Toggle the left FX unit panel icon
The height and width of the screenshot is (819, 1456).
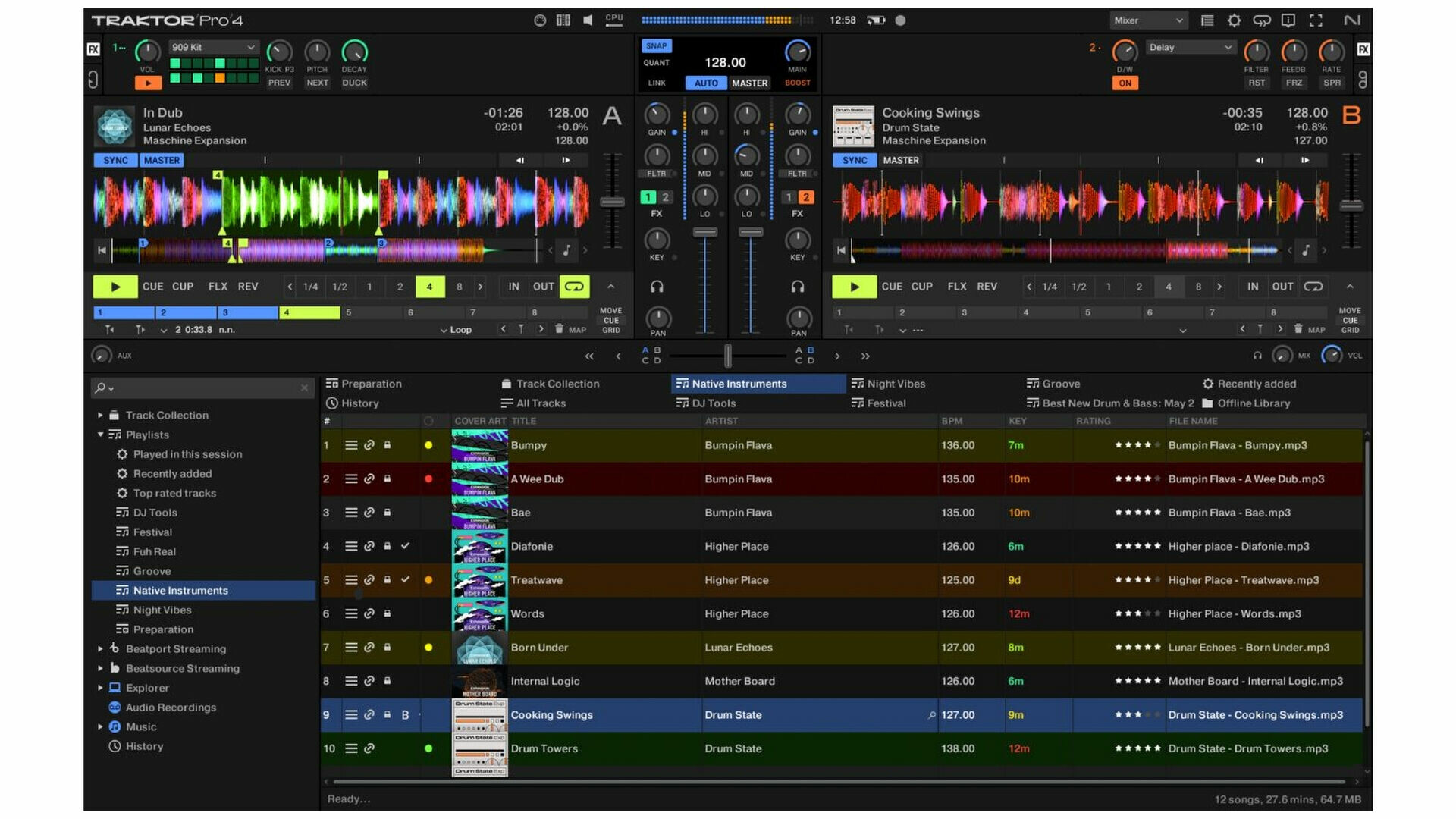[x=93, y=49]
